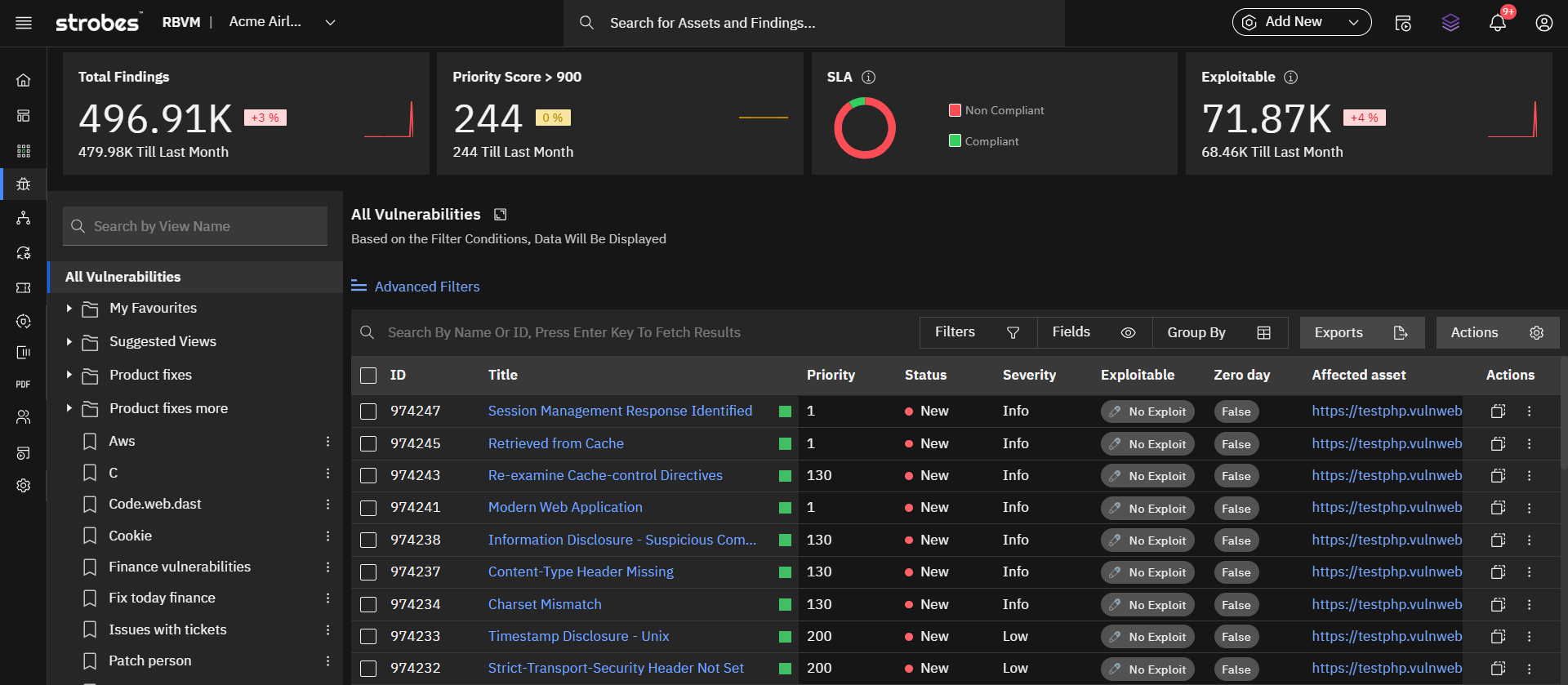
Task: Sort by the Severity column header
Action: click(x=1029, y=376)
